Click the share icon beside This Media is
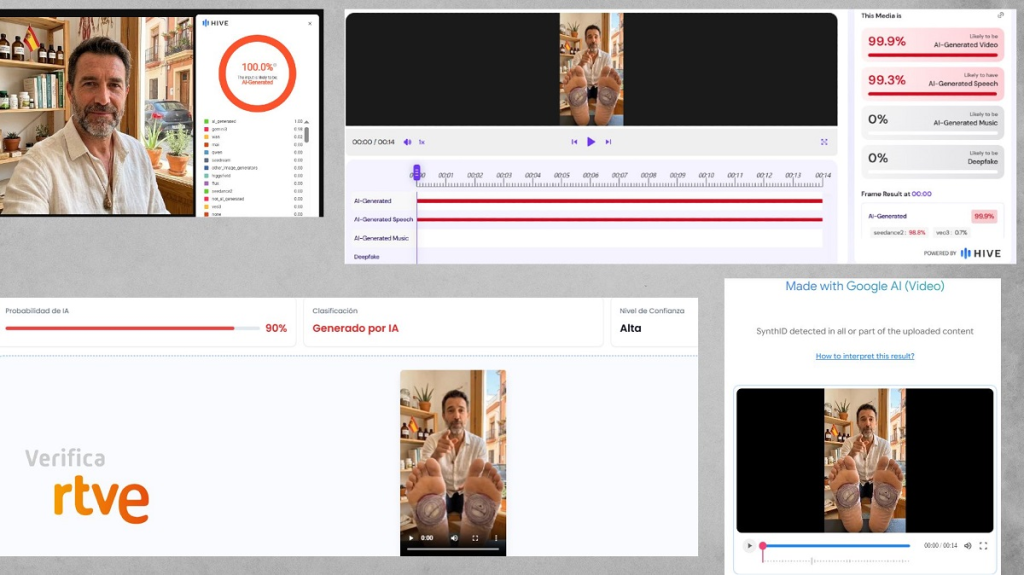The image size is (1024, 575). pos(1000,15)
